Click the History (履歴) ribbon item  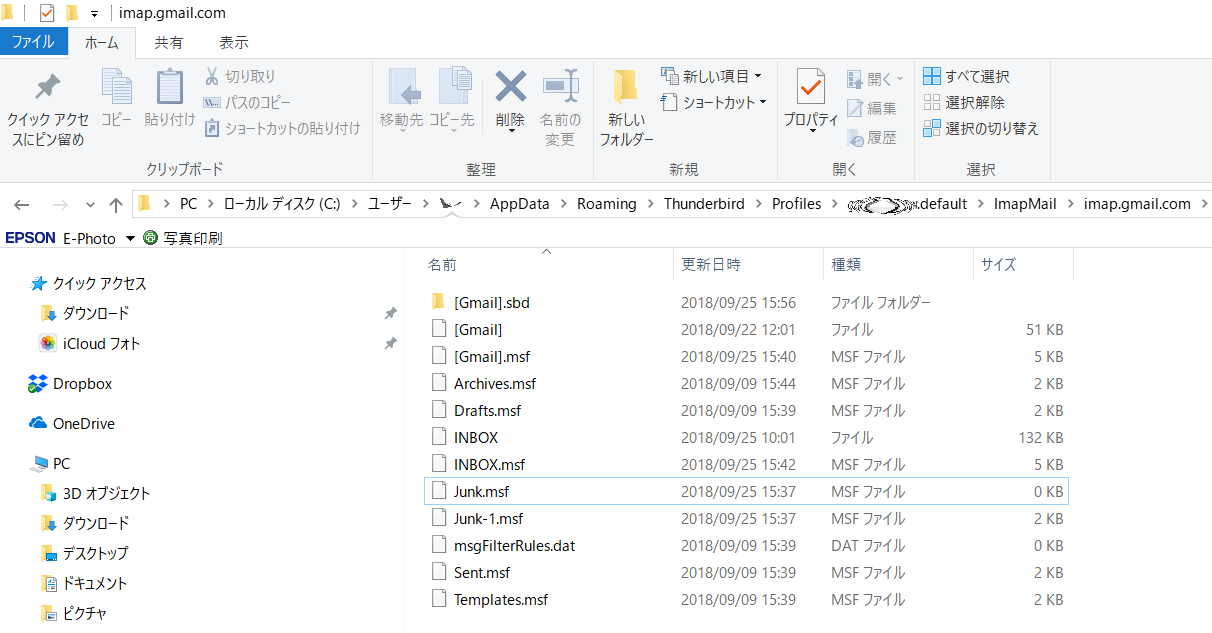coord(872,137)
